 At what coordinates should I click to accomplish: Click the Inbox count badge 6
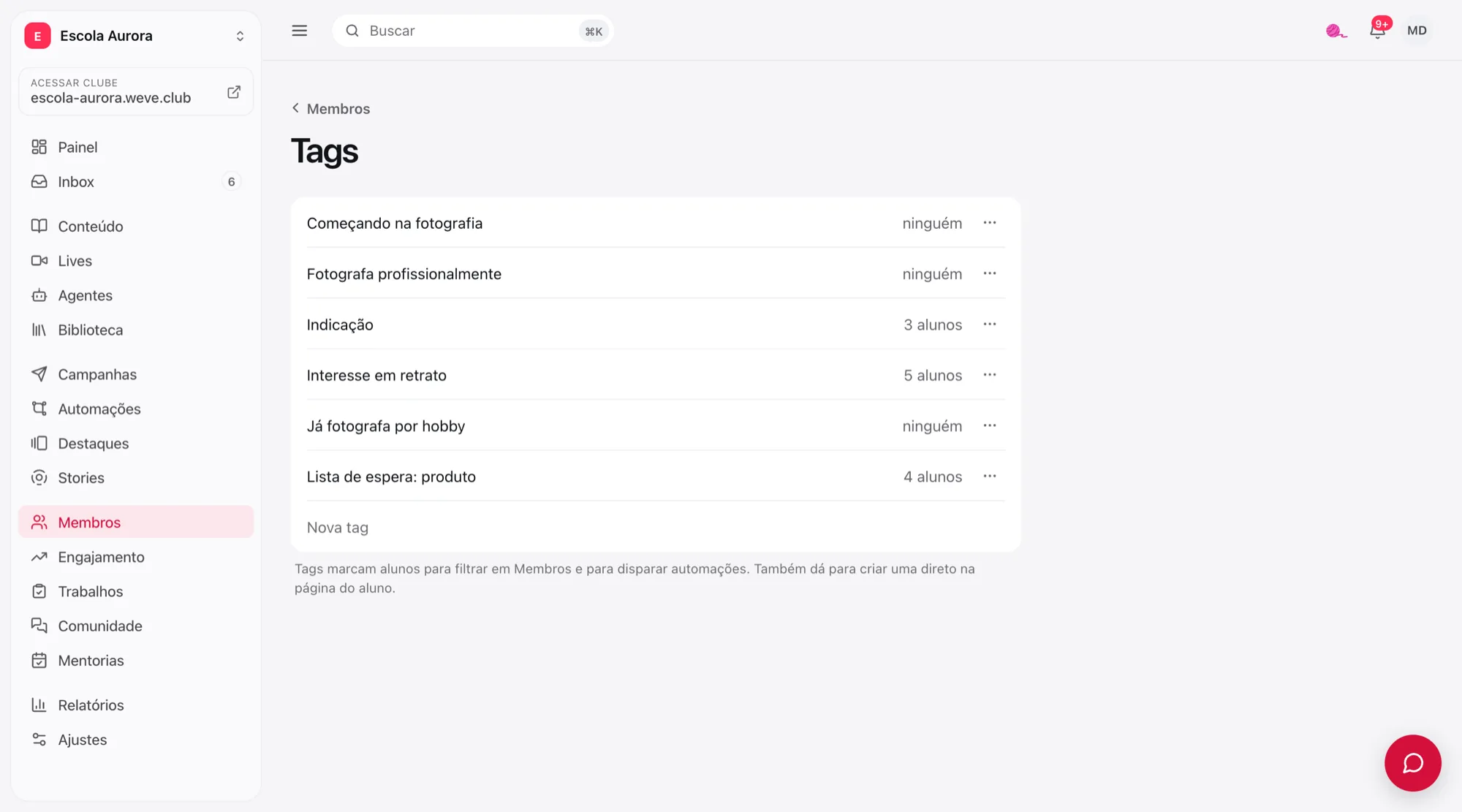pyautogui.click(x=231, y=181)
